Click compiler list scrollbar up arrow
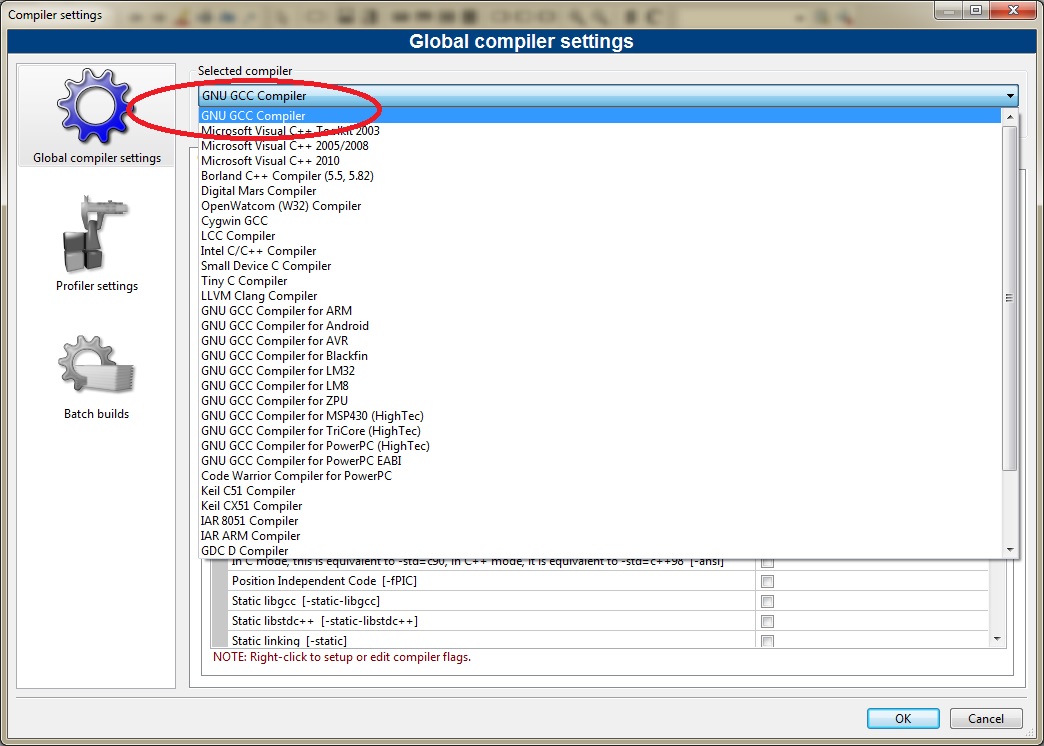1044x746 pixels. coord(1010,117)
